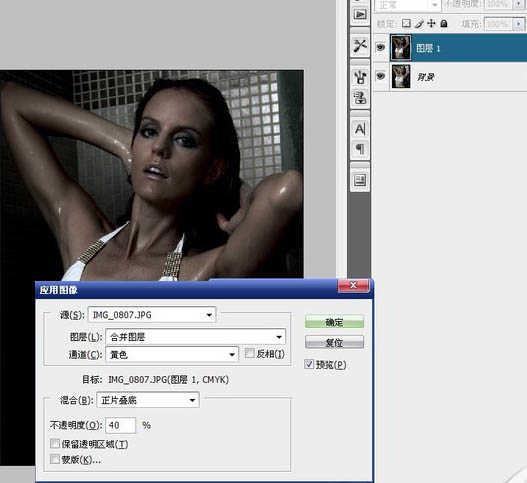Hide layer 图层 1 with its eye icon

(x=380, y=47)
